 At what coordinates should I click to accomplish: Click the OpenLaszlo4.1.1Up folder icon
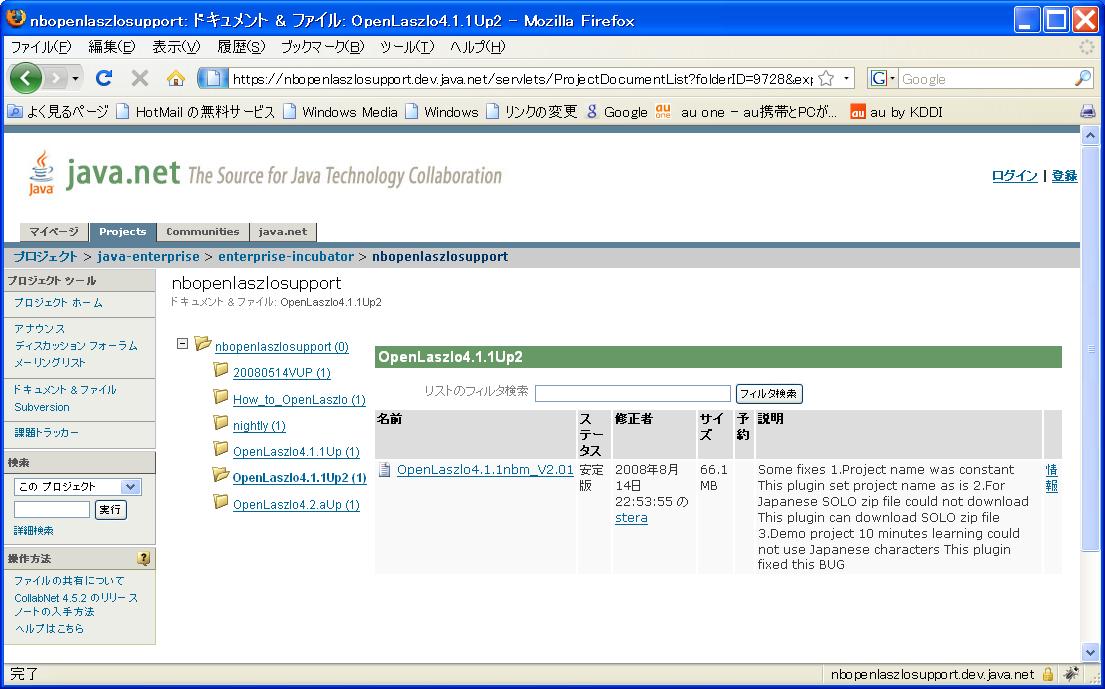pos(221,449)
